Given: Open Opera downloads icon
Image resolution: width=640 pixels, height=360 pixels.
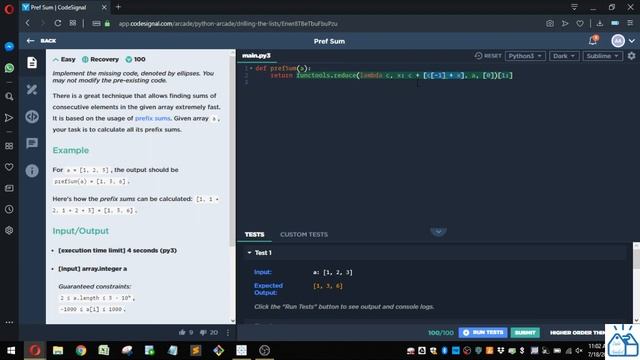Looking at the screenshot, I should (600, 24).
